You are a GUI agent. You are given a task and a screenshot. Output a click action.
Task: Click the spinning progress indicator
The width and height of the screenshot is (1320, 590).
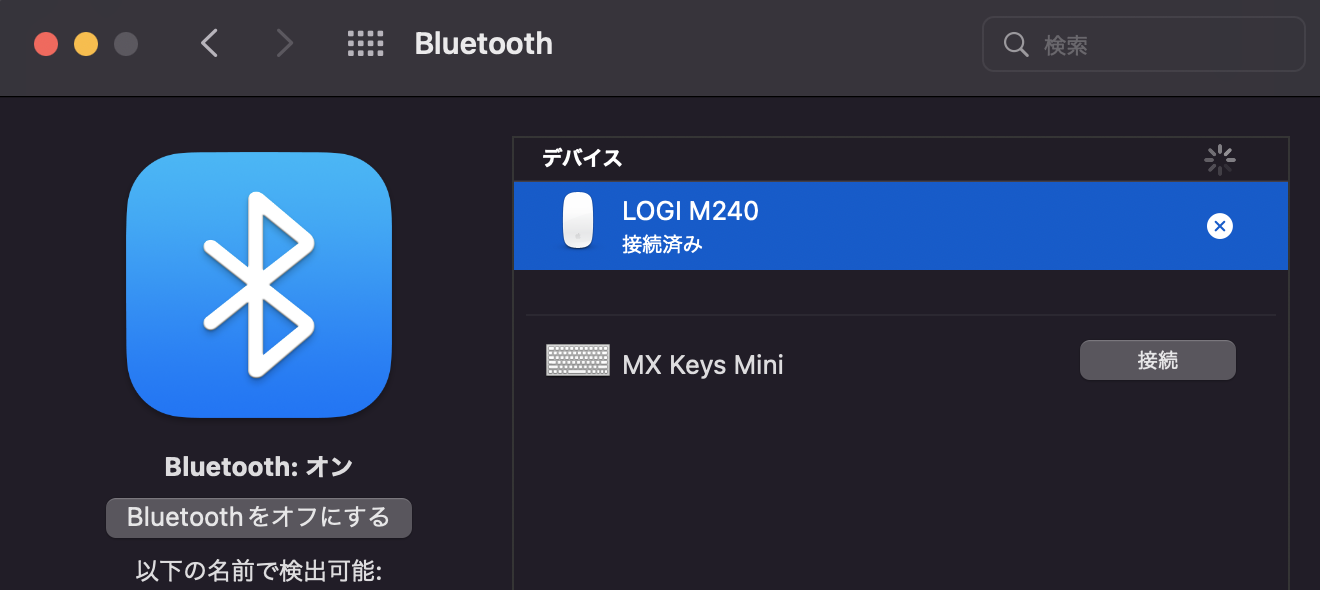pos(1219,159)
